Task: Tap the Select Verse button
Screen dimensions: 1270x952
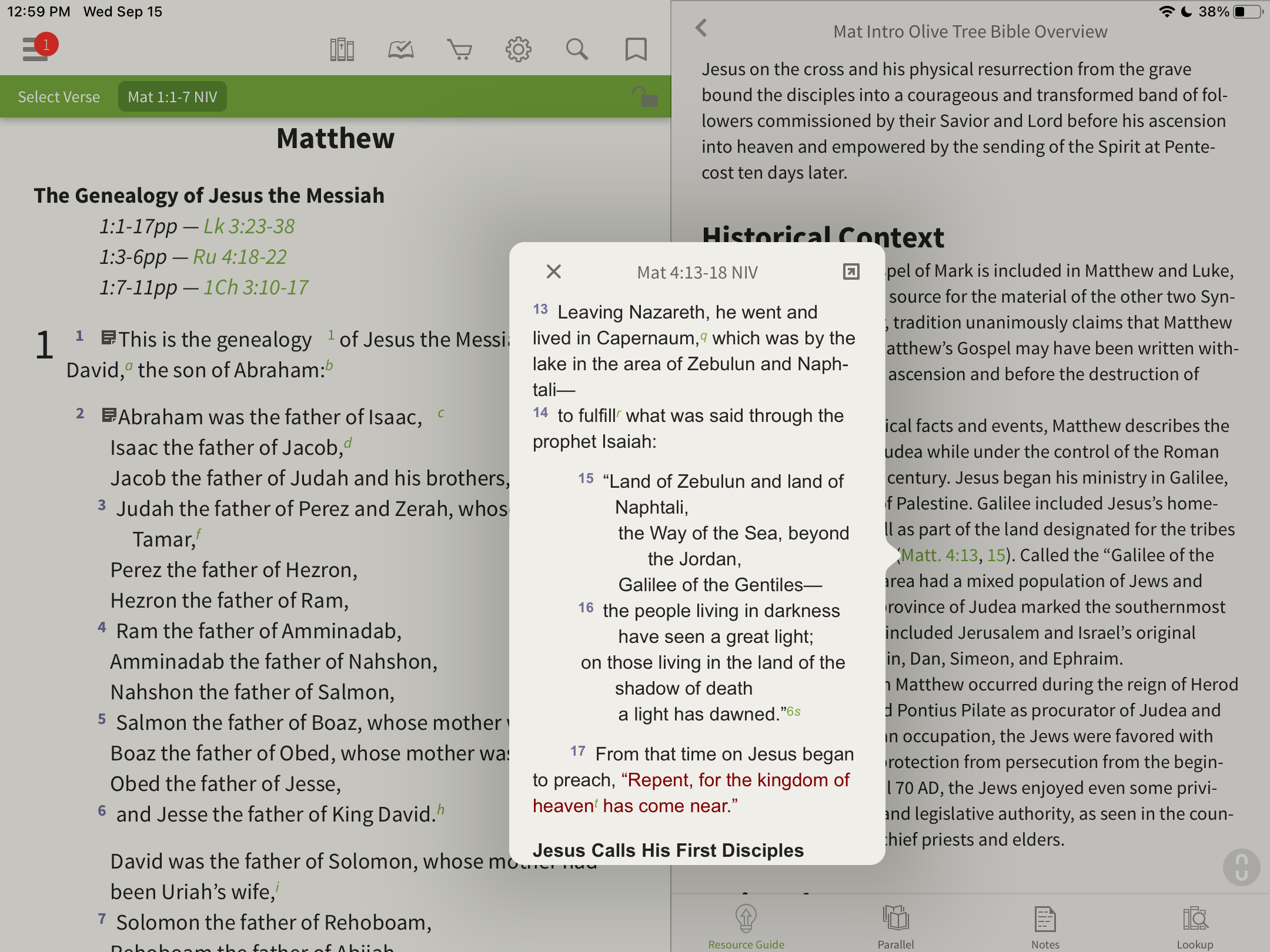Action: pos(59,97)
